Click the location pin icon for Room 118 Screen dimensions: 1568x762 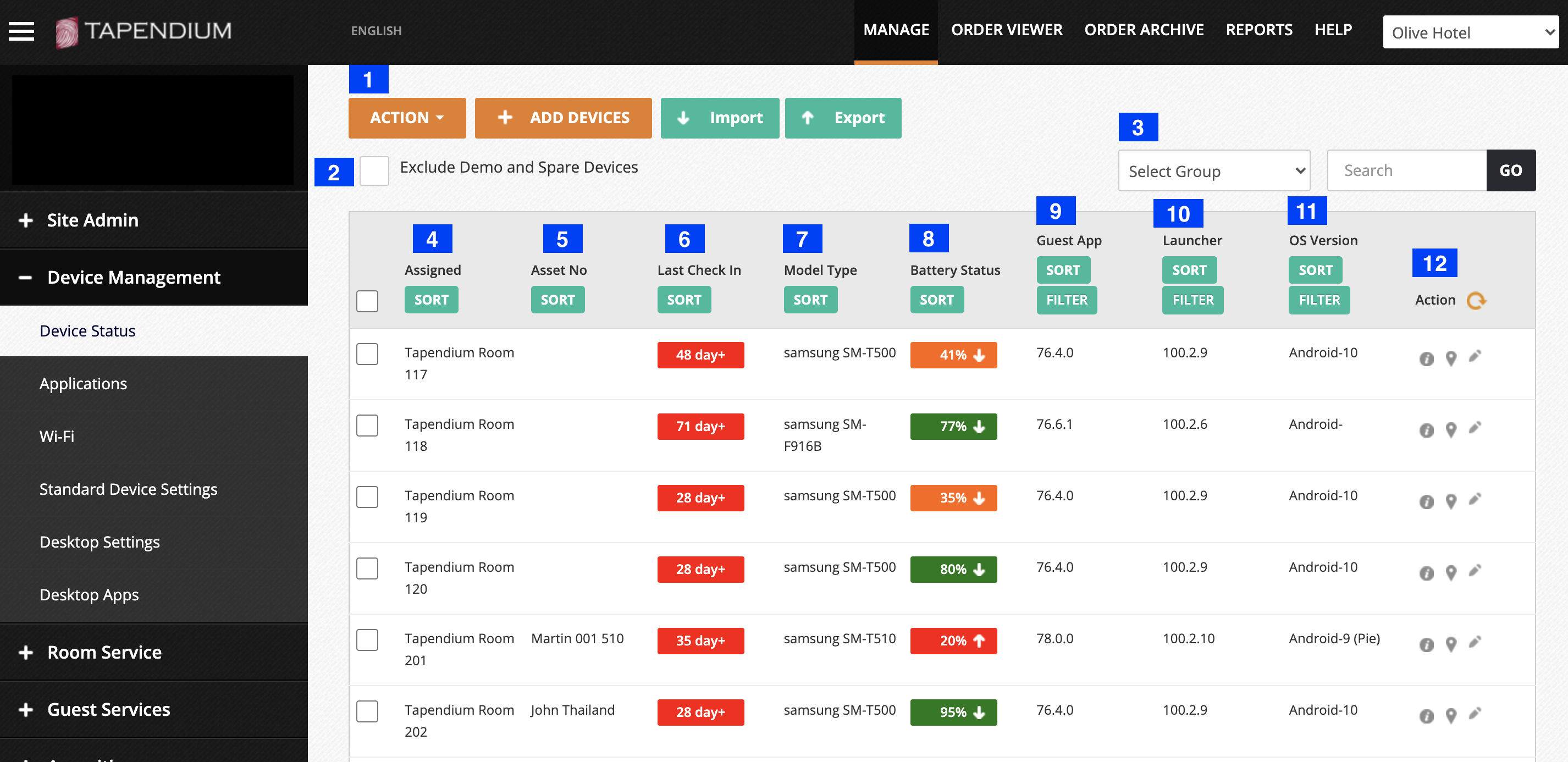(x=1451, y=430)
